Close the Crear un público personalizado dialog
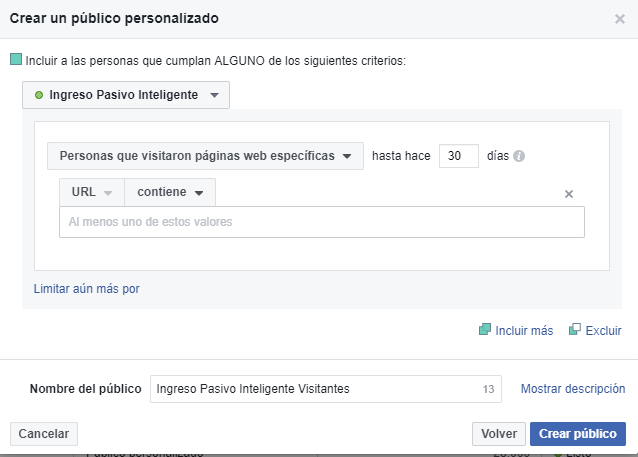This screenshot has width=638, height=457. 620,19
